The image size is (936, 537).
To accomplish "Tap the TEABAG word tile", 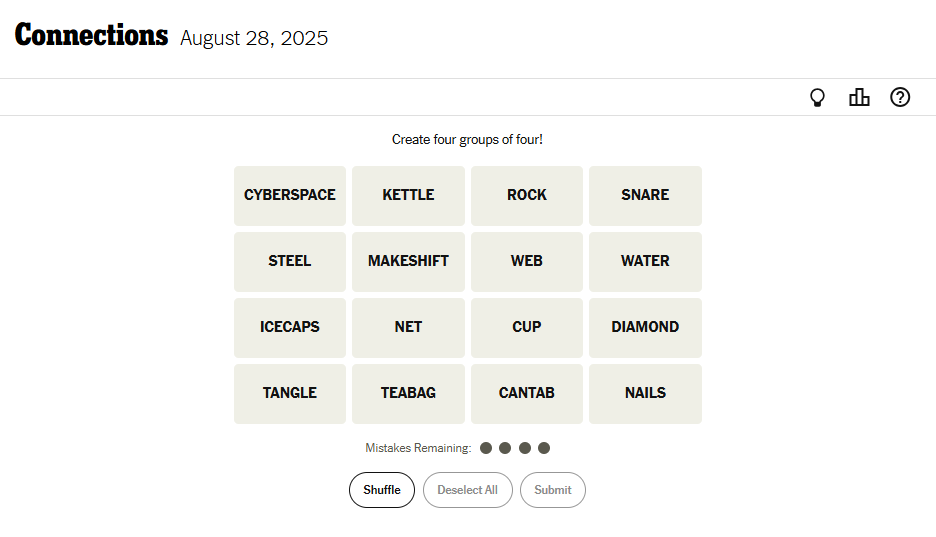I will 408,393.
